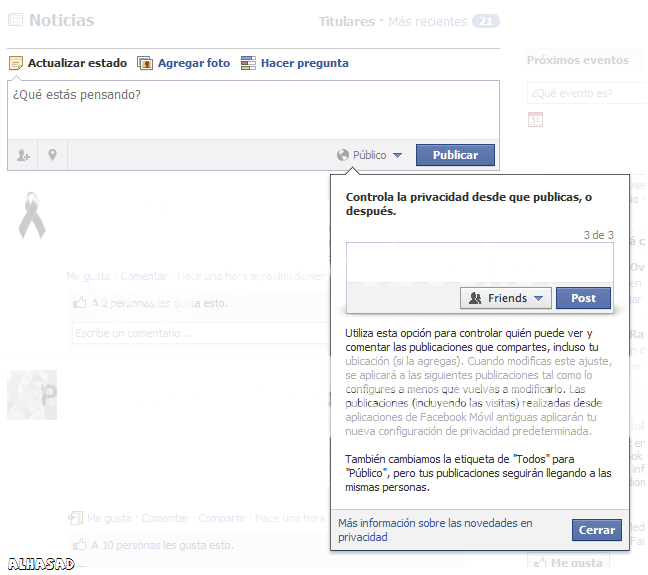Click the Escribe un comentario field
Screen dimensions: 648x575
click(201, 333)
